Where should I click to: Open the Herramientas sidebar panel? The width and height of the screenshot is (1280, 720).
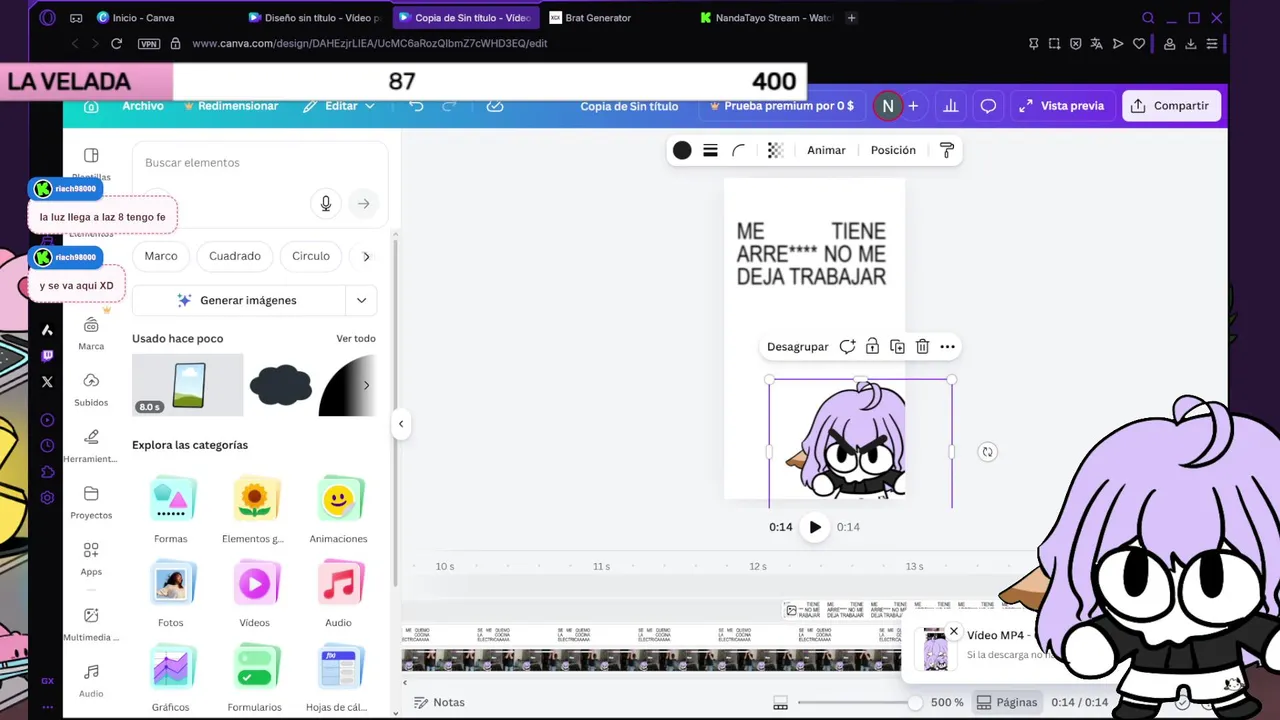[x=91, y=446]
